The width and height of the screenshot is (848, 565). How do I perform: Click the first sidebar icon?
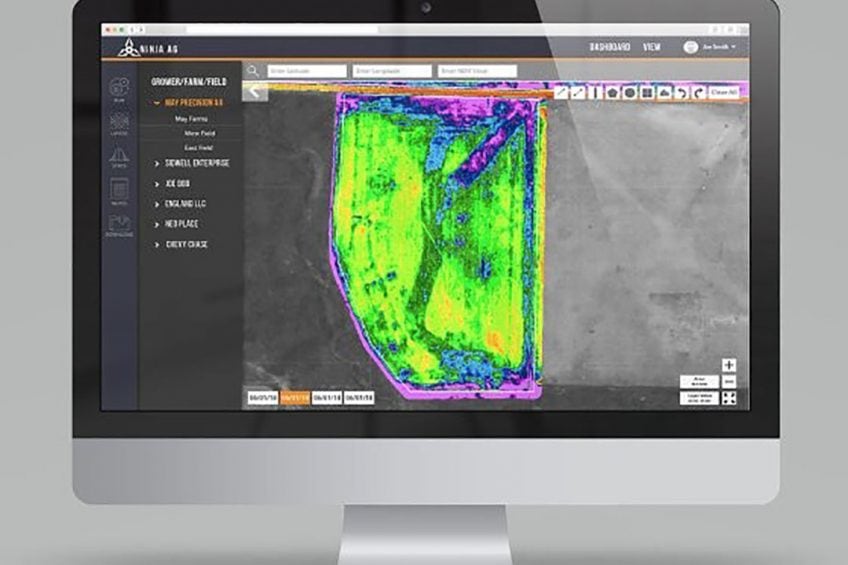pos(119,89)
